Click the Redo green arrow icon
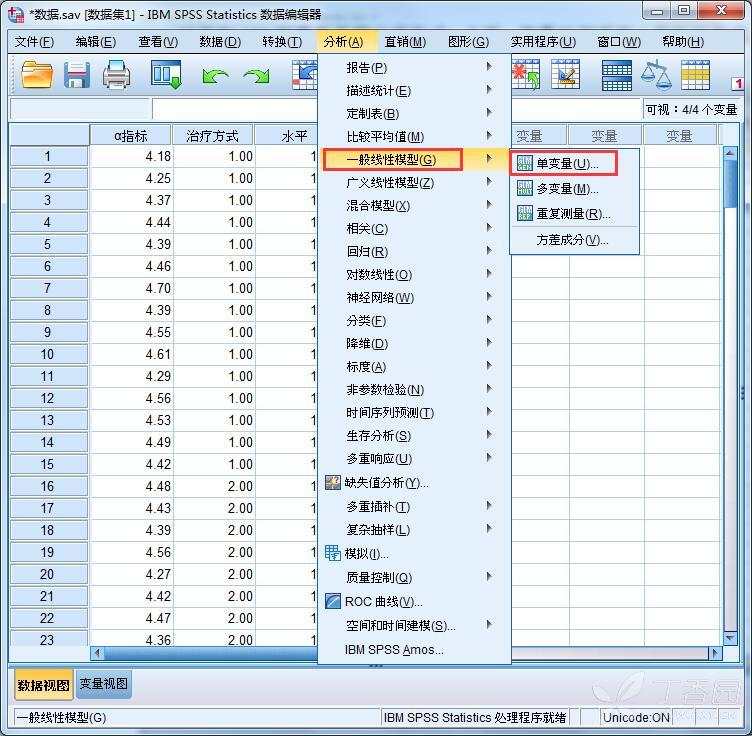 (256, 76)
